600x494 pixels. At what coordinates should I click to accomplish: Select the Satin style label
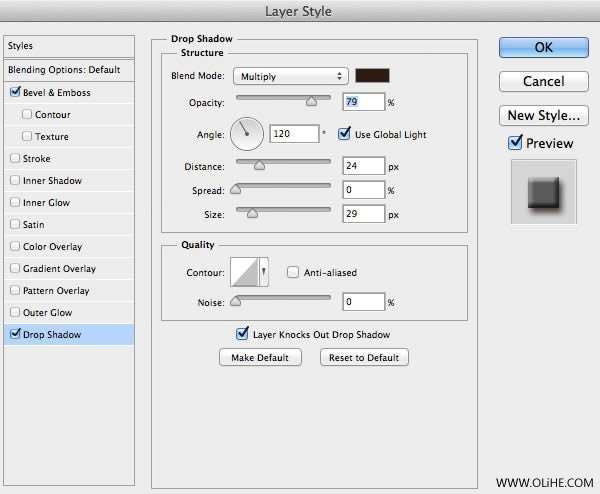click(34, 225)
